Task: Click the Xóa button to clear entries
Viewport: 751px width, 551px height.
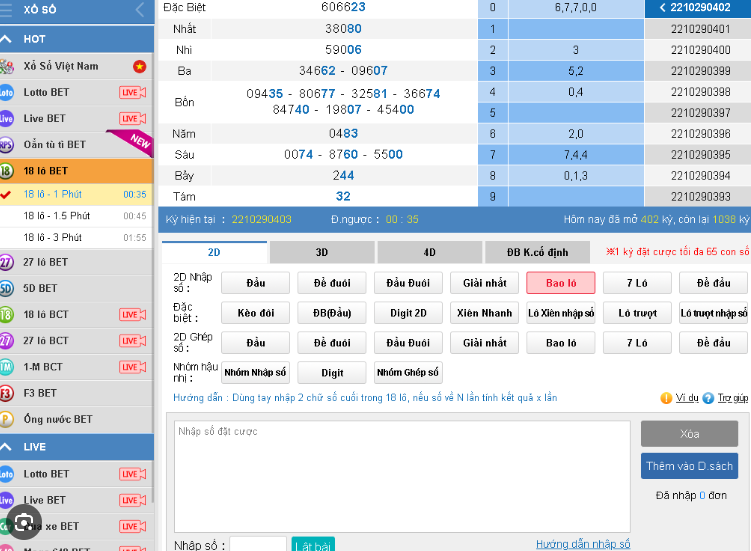Action: coord(689,434)
